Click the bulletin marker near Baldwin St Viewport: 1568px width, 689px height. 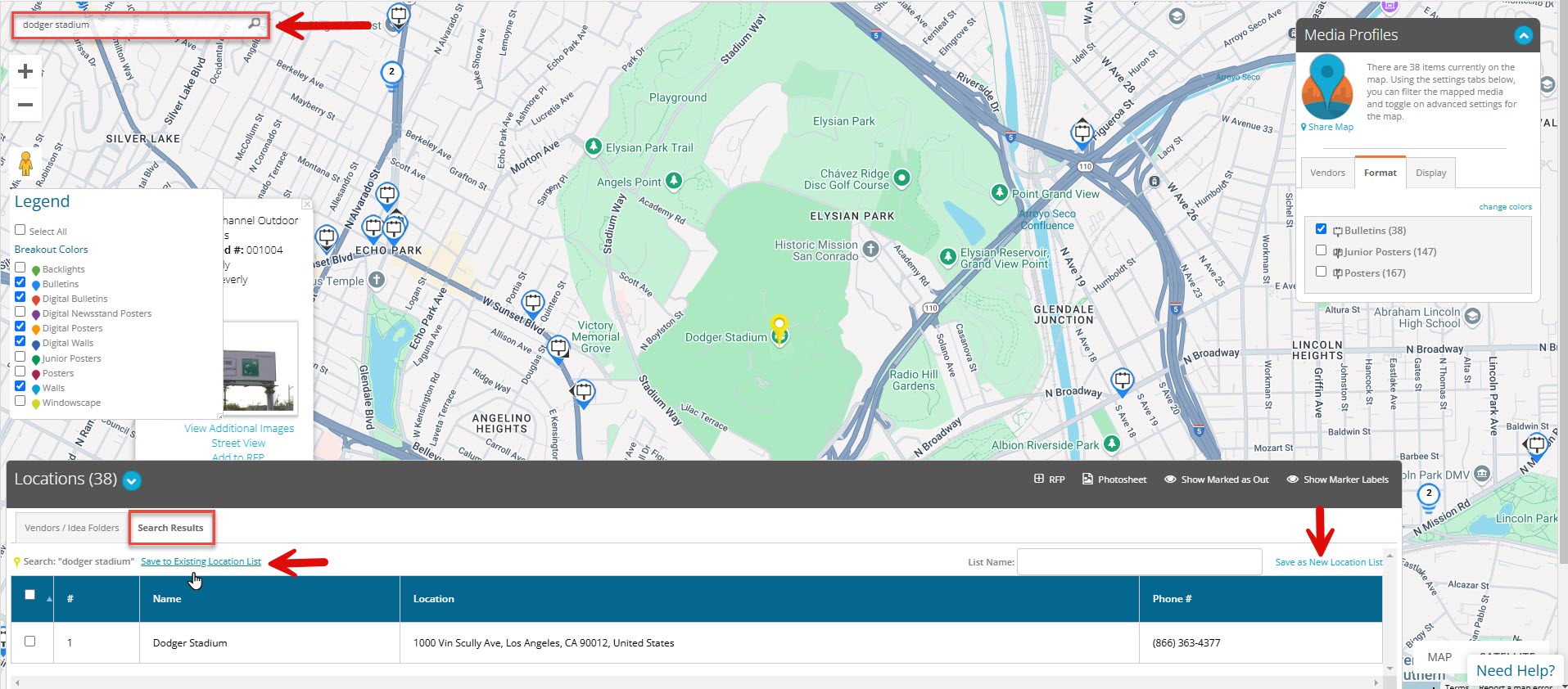tap(1537, 446)
